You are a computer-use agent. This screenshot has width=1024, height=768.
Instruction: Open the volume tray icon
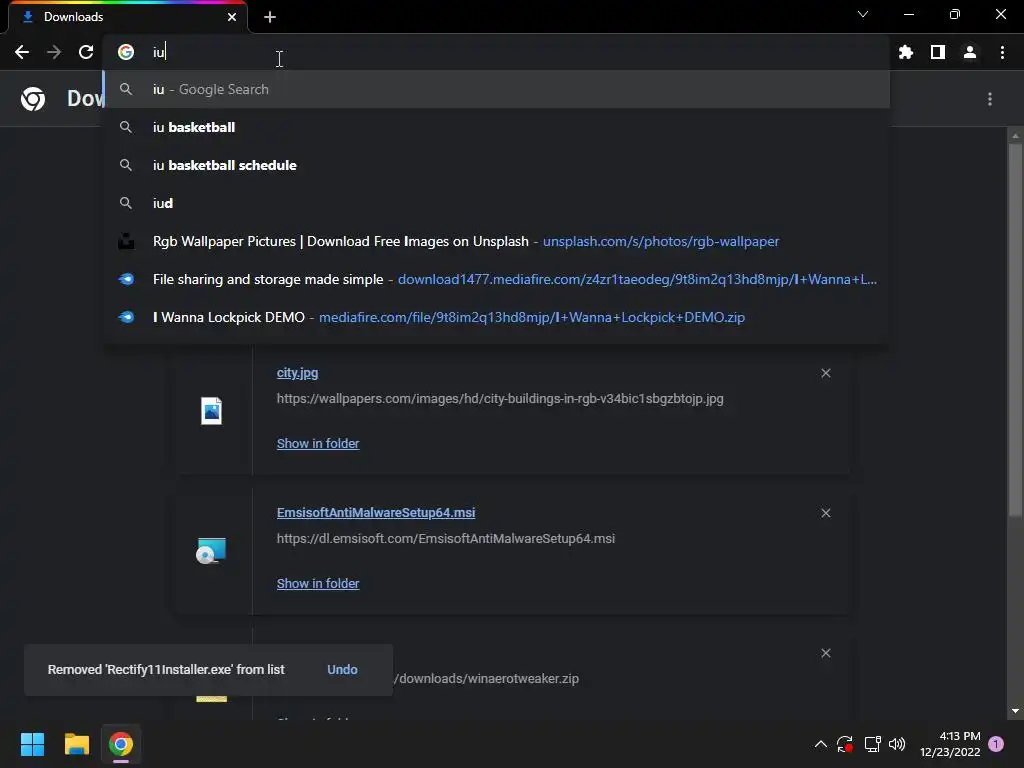897,744
